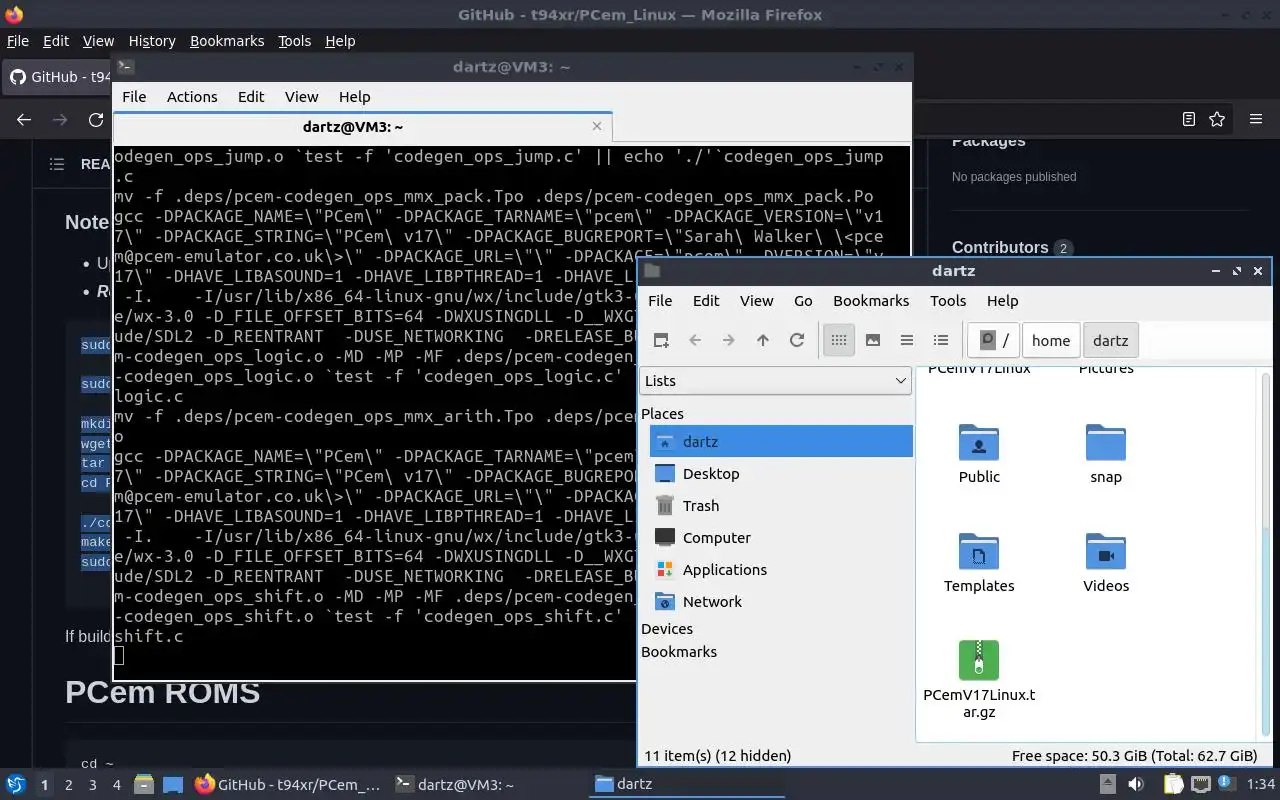Click volume speaker tray icon
The height and width of the screenshot is (800, 1280).
1135,784
